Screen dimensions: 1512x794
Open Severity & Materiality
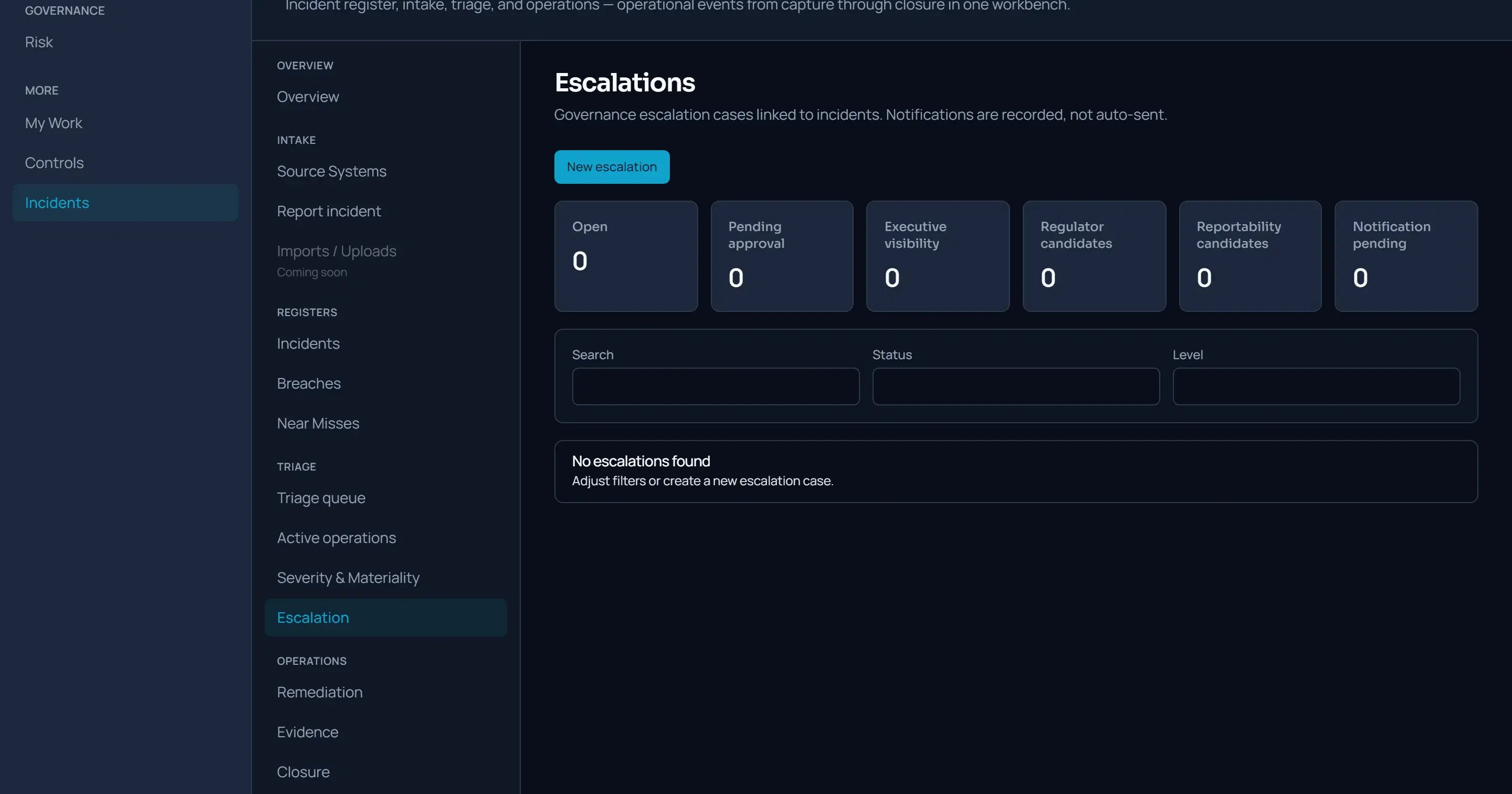(x=386, y=577)
